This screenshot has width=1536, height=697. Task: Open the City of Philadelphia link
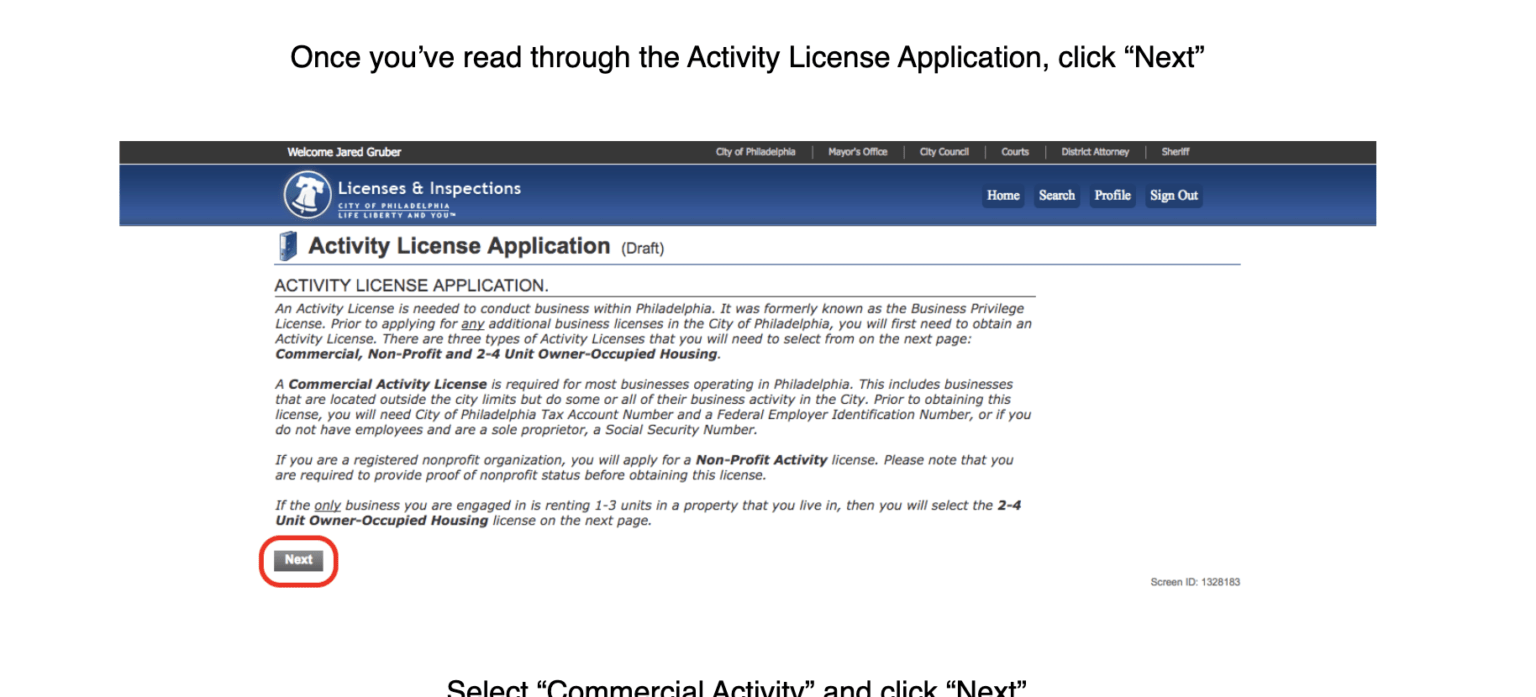pos(754,152)
